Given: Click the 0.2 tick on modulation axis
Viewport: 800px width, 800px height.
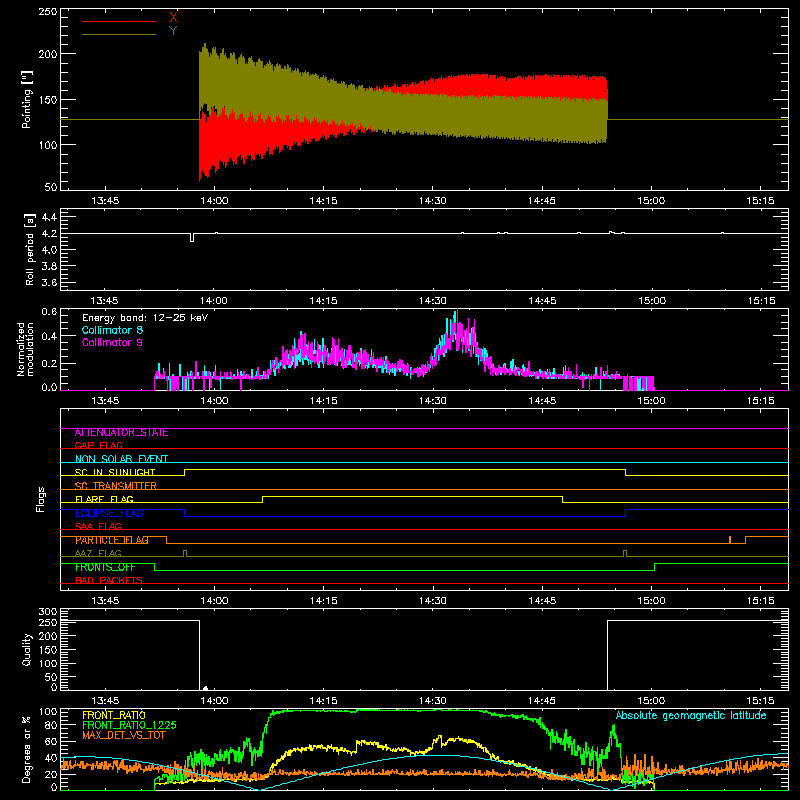Looking at the screenshot, I should tap(49, 364).
